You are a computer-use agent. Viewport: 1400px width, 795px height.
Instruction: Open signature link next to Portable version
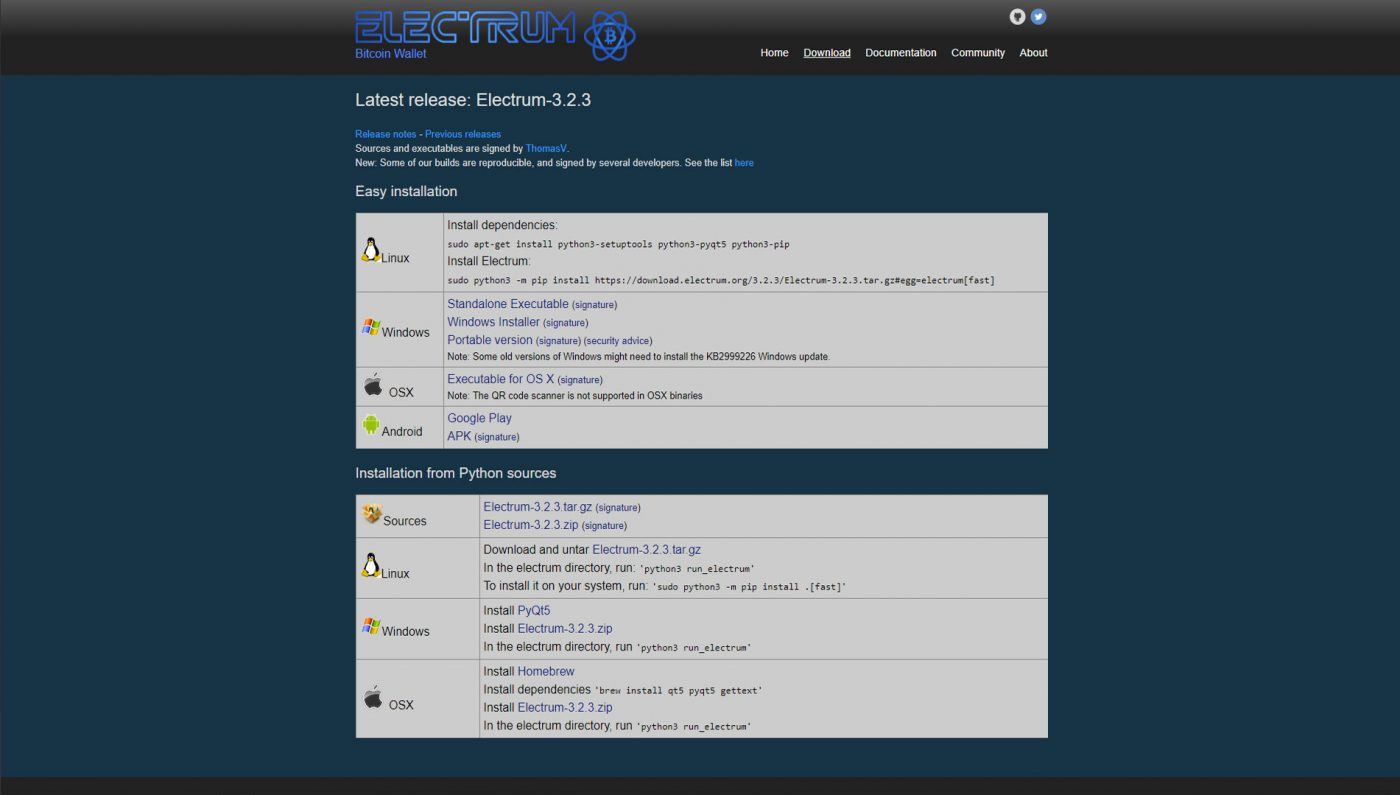558,341
